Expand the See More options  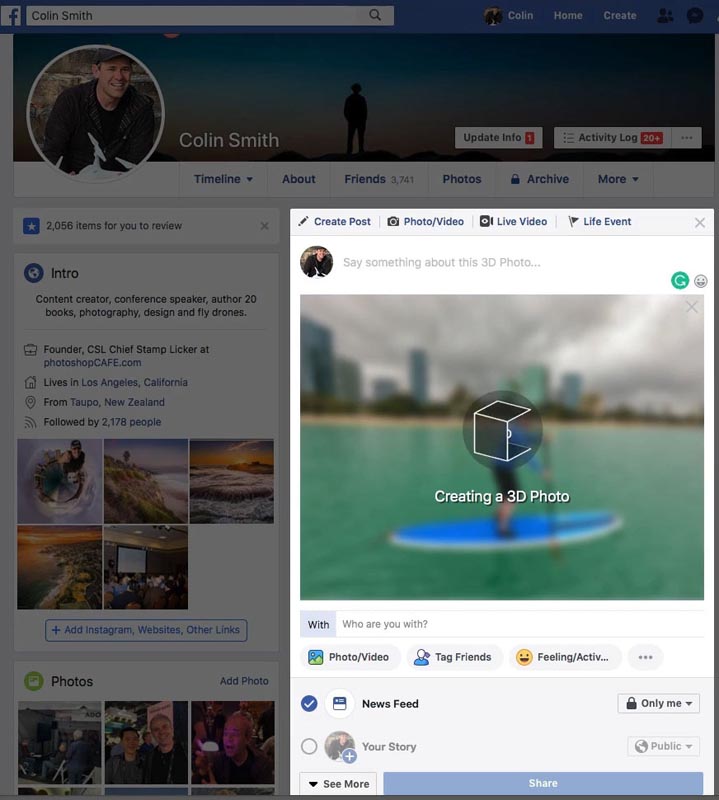[338, 784]
